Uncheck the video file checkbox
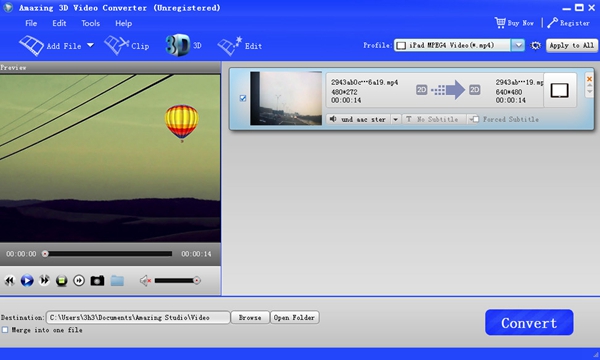This screenshot has width=600, height=360. point(243,98)
